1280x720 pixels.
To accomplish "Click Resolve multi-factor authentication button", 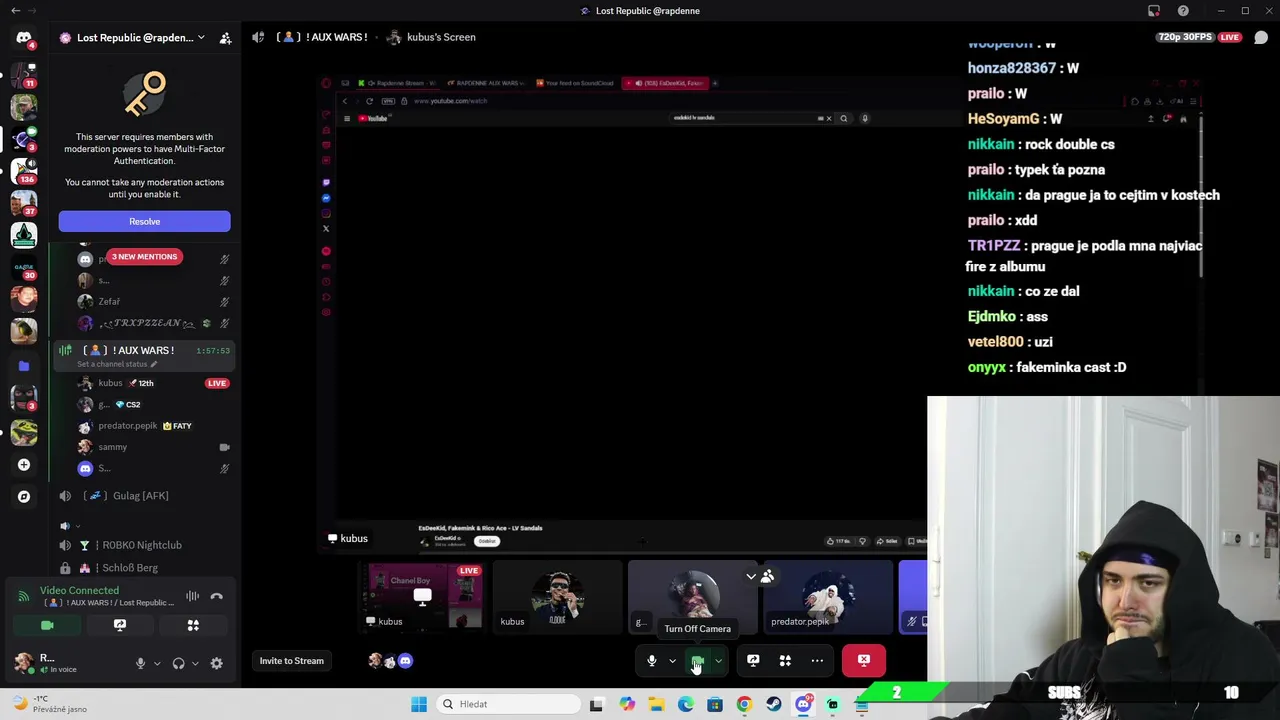I will click(x=144, y=221).
